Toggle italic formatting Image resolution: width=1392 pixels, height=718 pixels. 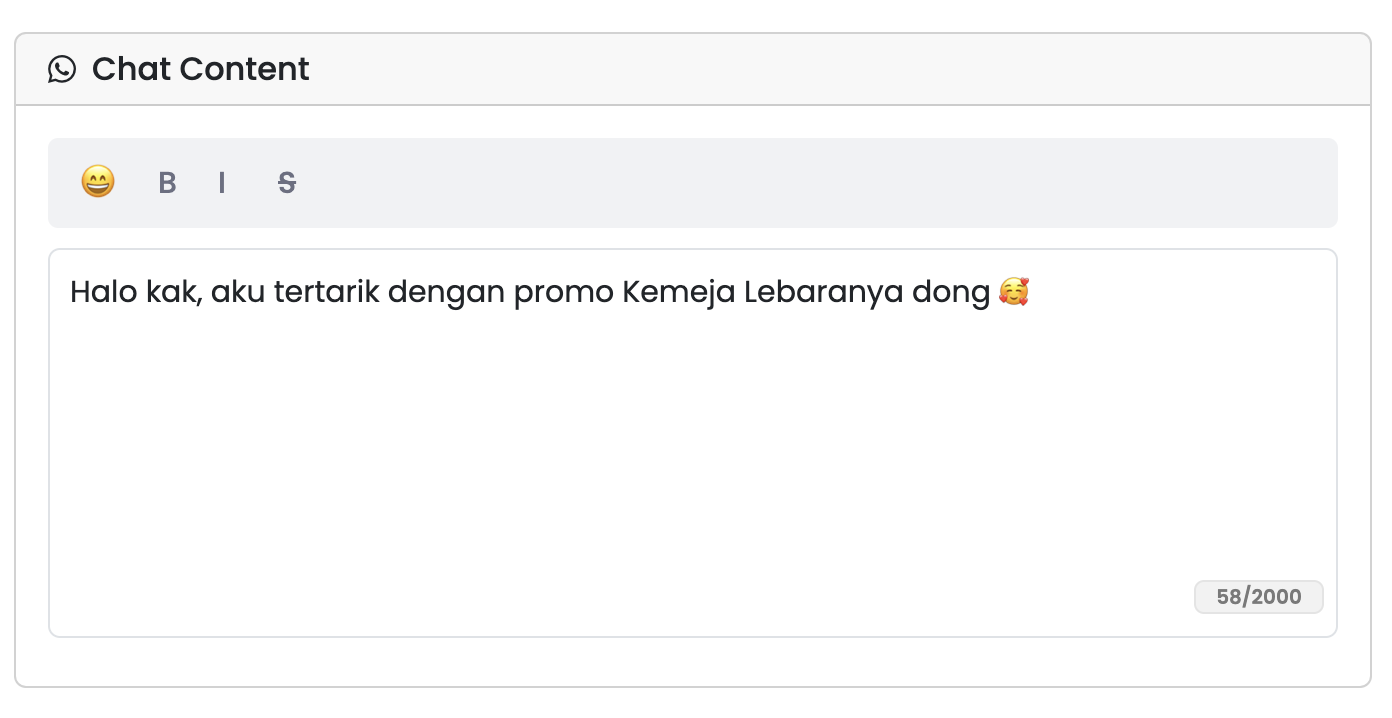point(222,183)
